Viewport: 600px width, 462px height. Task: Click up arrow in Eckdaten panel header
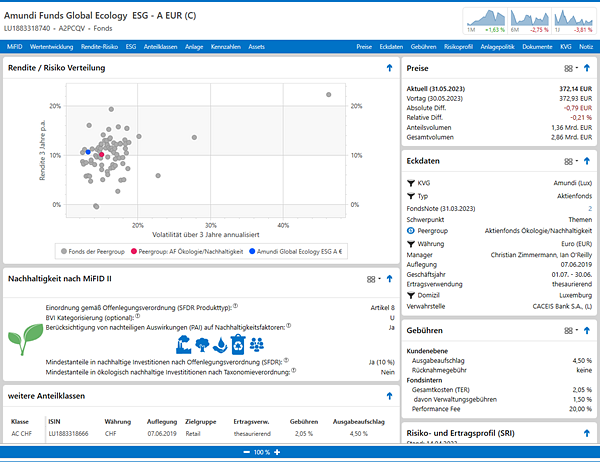click(587, 161)
